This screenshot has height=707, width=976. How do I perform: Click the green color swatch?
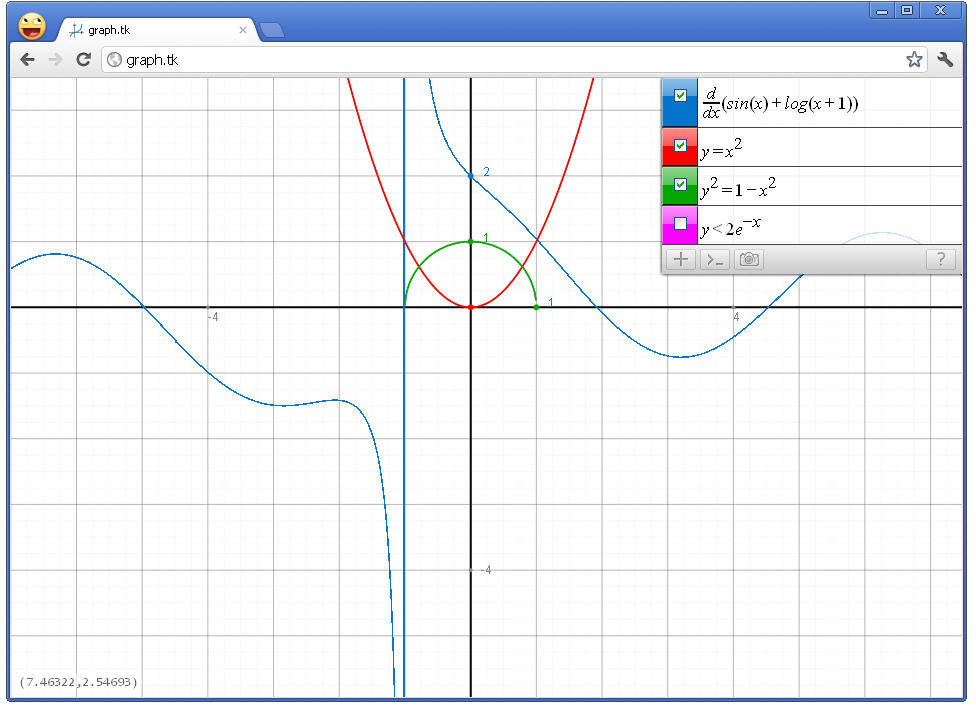click(680, 186)
